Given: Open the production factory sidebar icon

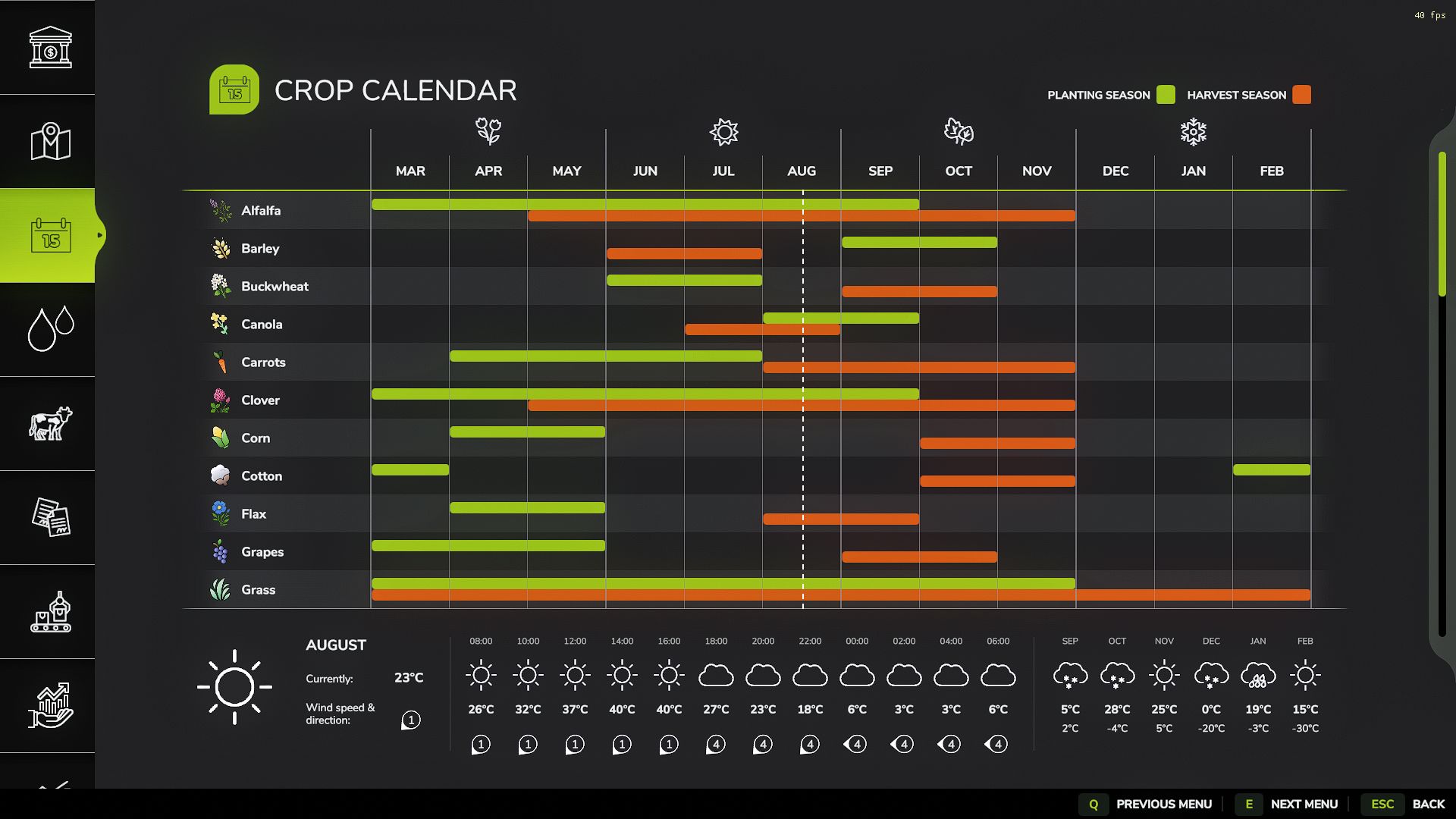Looking at the screenshot, I should [50, 611].
